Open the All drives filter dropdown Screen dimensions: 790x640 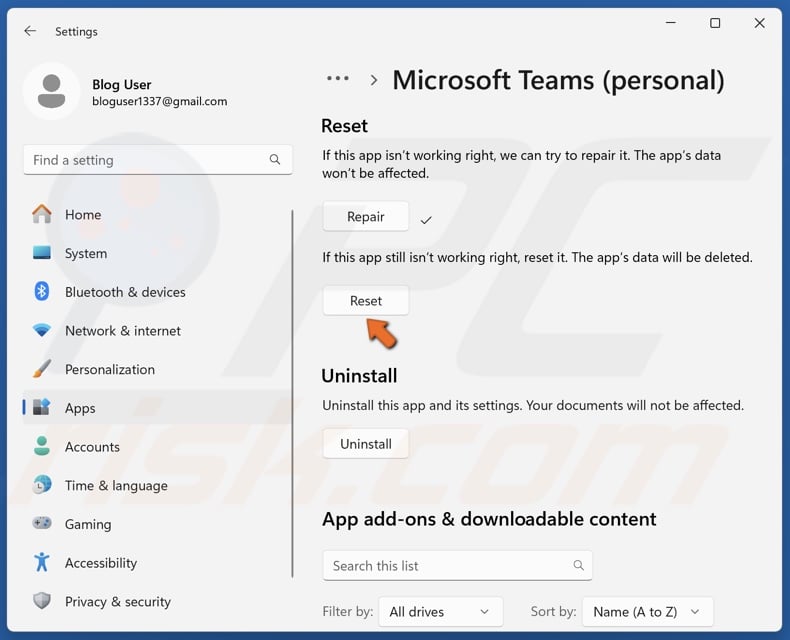point(440,612)
